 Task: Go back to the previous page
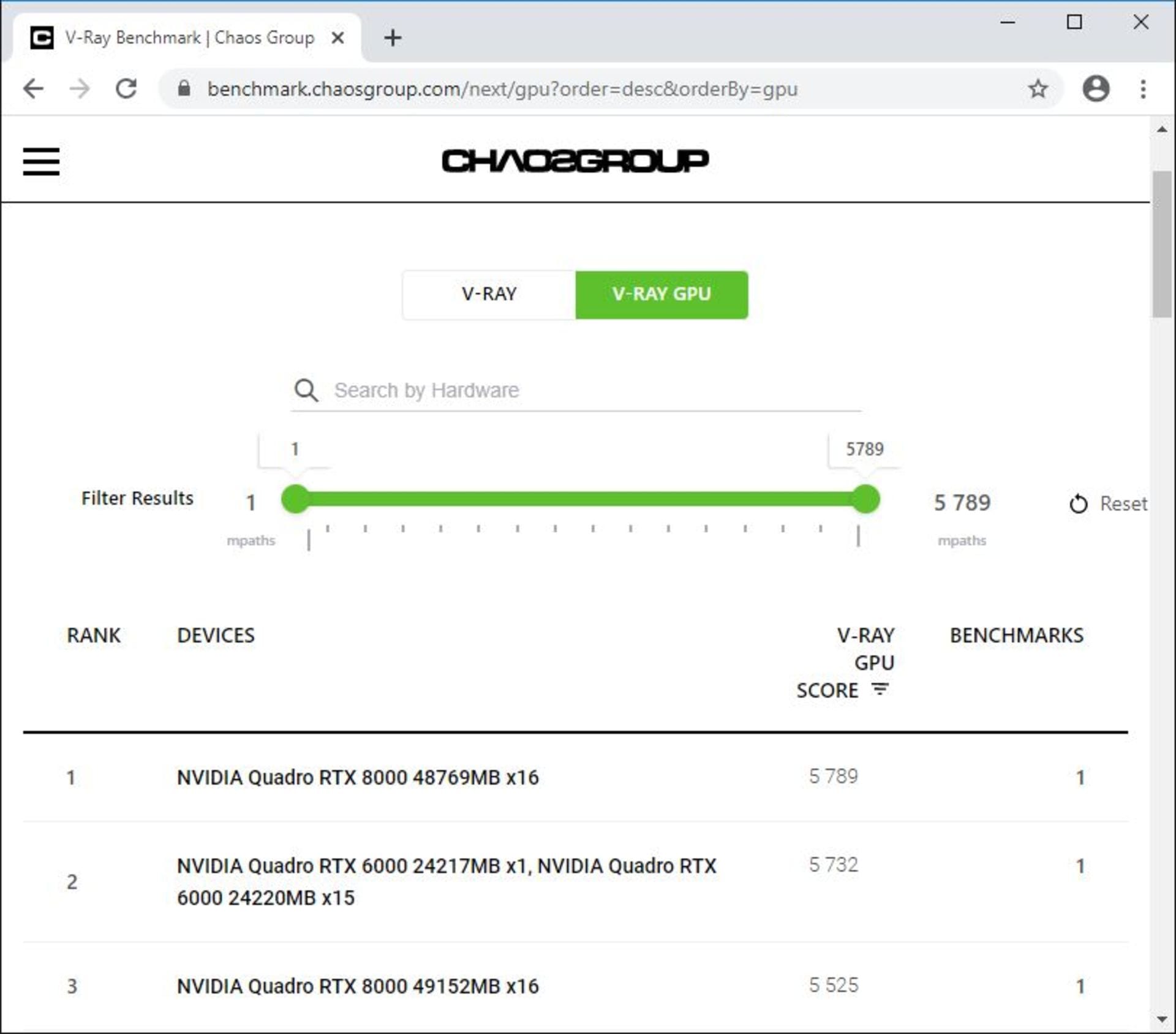pyautogui.click(x=34, y=89)
